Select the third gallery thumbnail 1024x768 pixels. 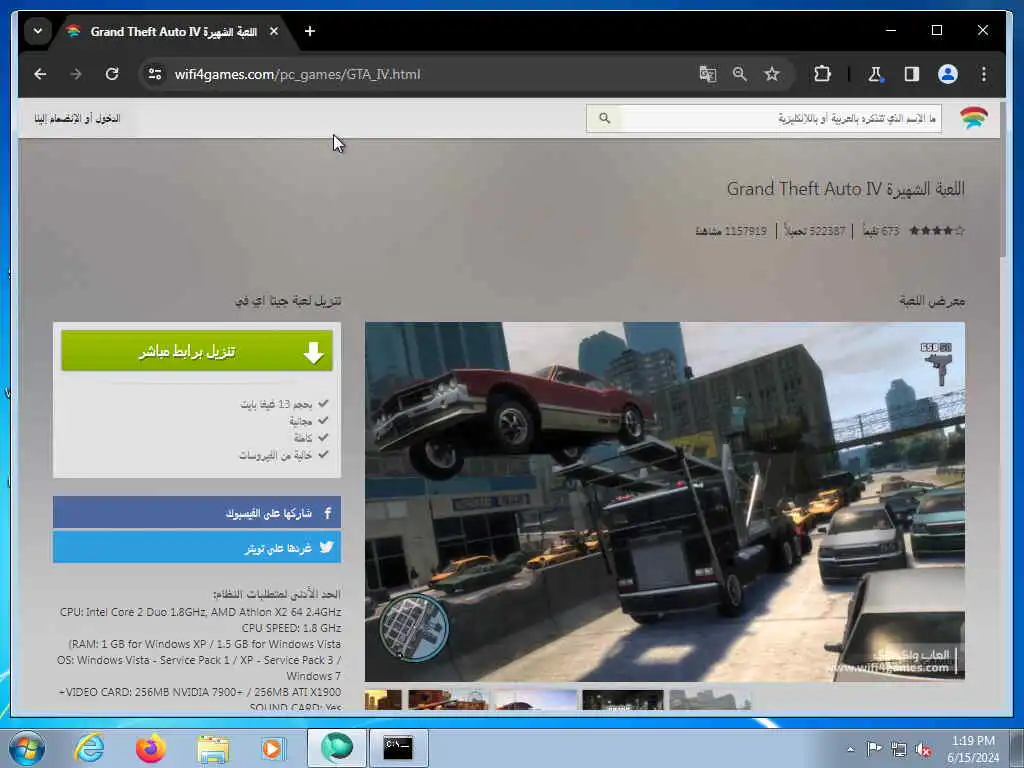[x=536, y=699]
